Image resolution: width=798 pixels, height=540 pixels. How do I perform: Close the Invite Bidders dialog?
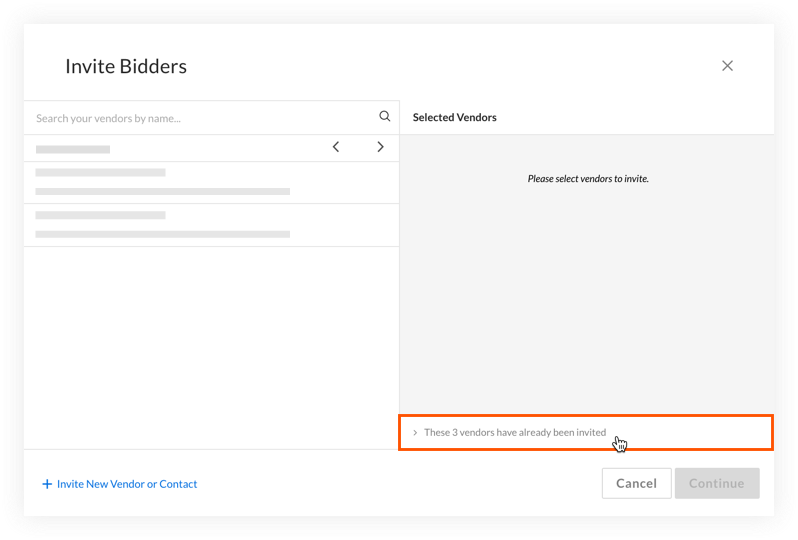tap(727, 66)
